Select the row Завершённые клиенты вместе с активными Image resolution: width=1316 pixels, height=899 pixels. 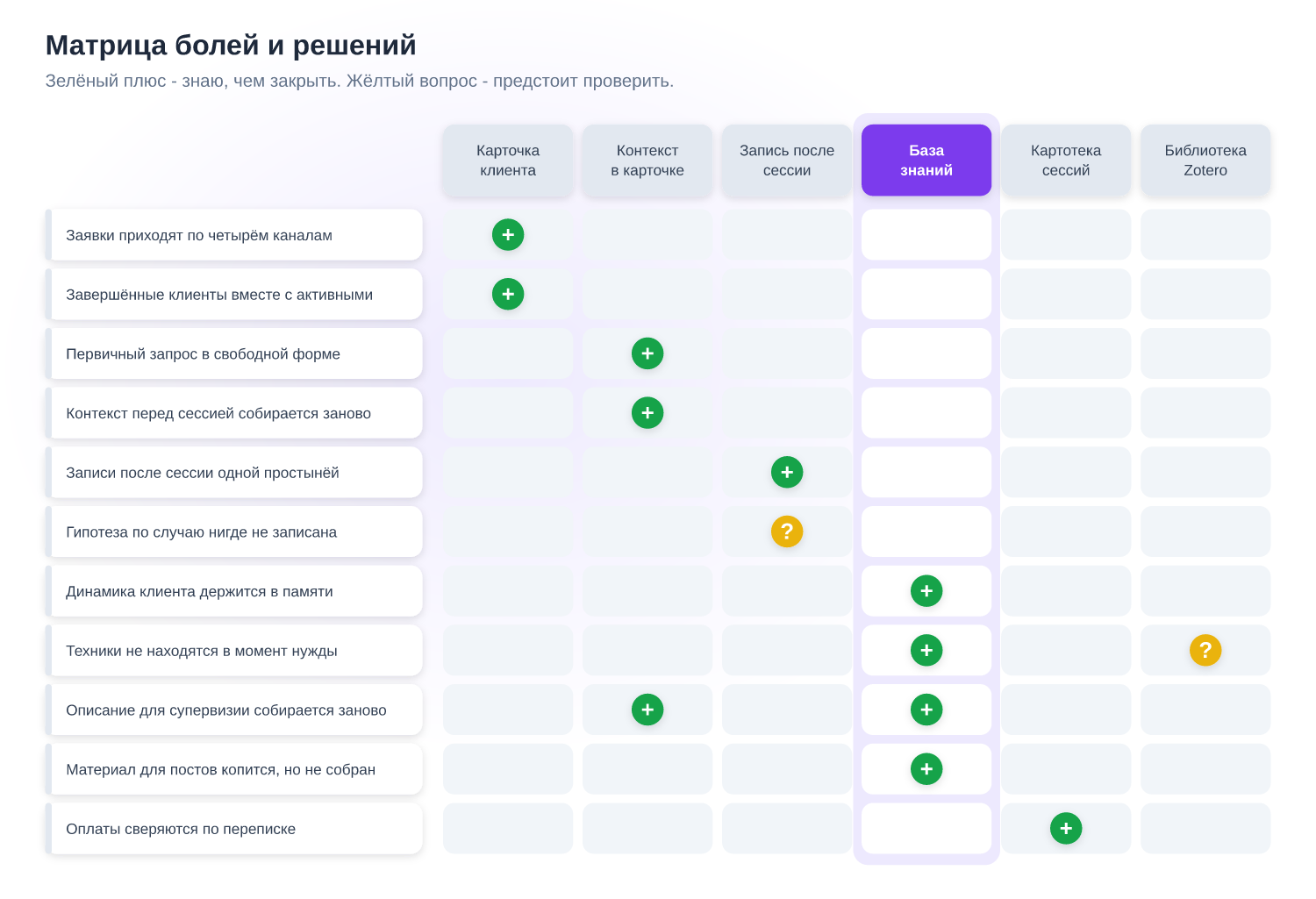[x=234, y=295]
